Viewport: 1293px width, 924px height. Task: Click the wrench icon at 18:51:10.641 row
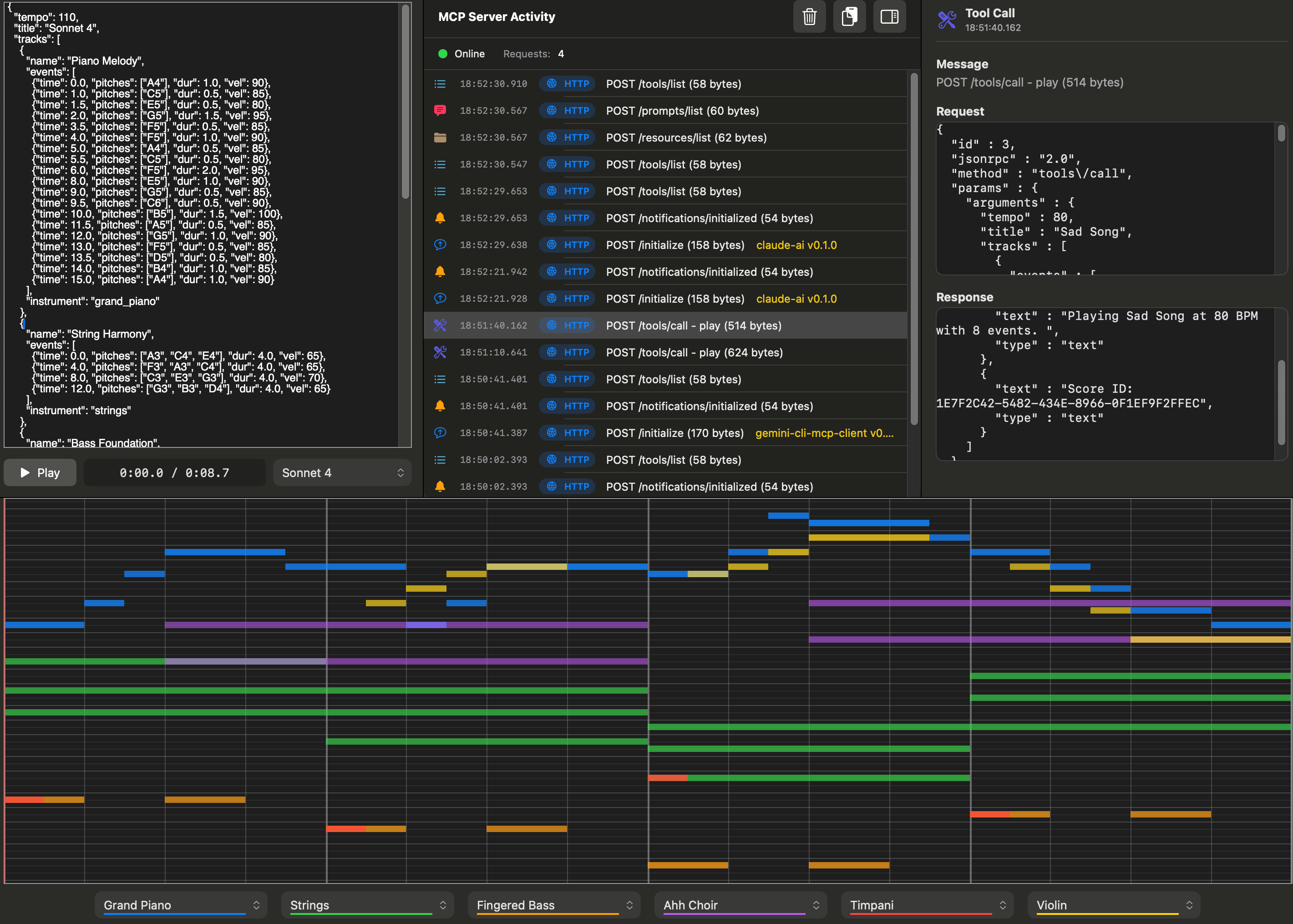(x=440, y=352)
